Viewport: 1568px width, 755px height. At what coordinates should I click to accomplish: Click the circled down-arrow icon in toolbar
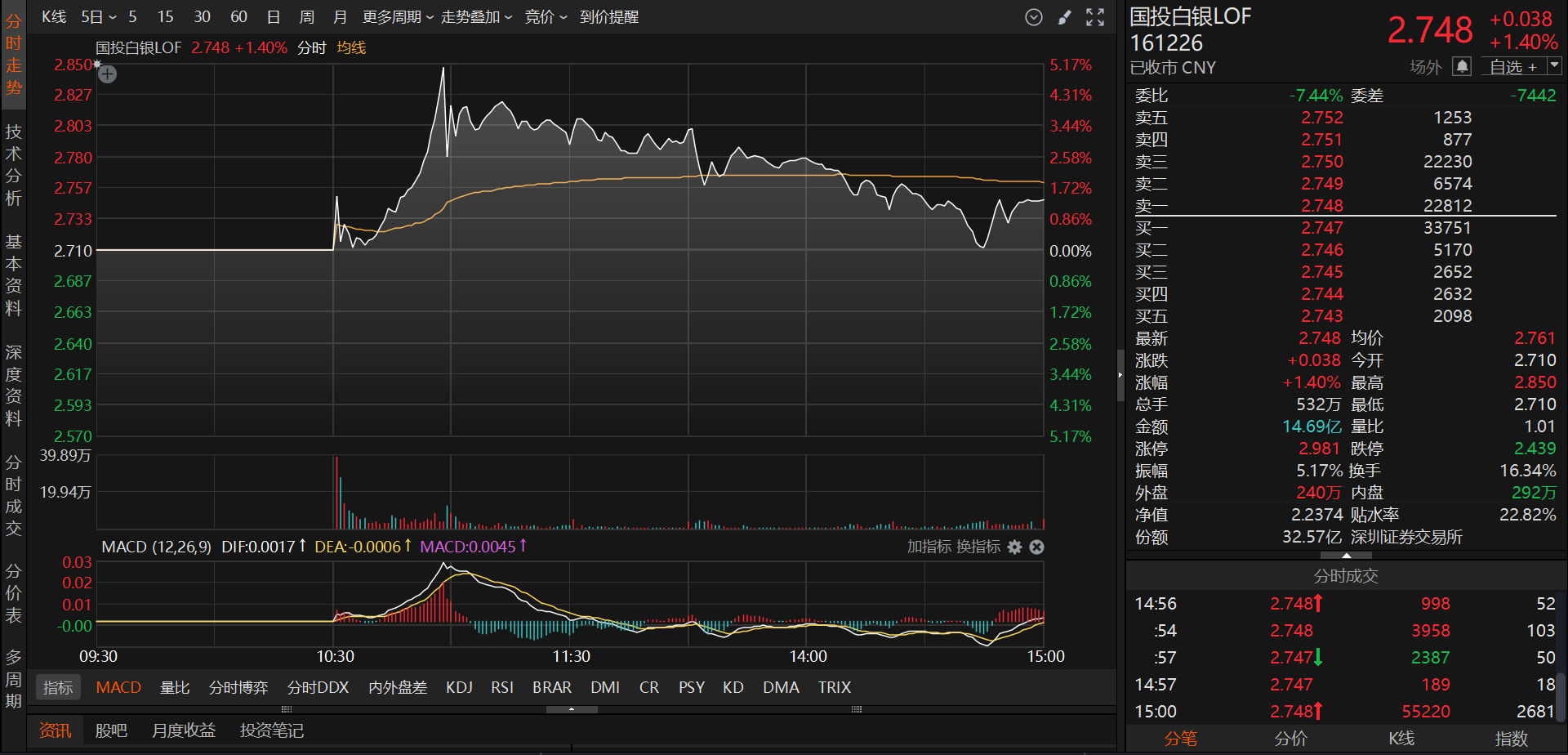coord(1034,17)
